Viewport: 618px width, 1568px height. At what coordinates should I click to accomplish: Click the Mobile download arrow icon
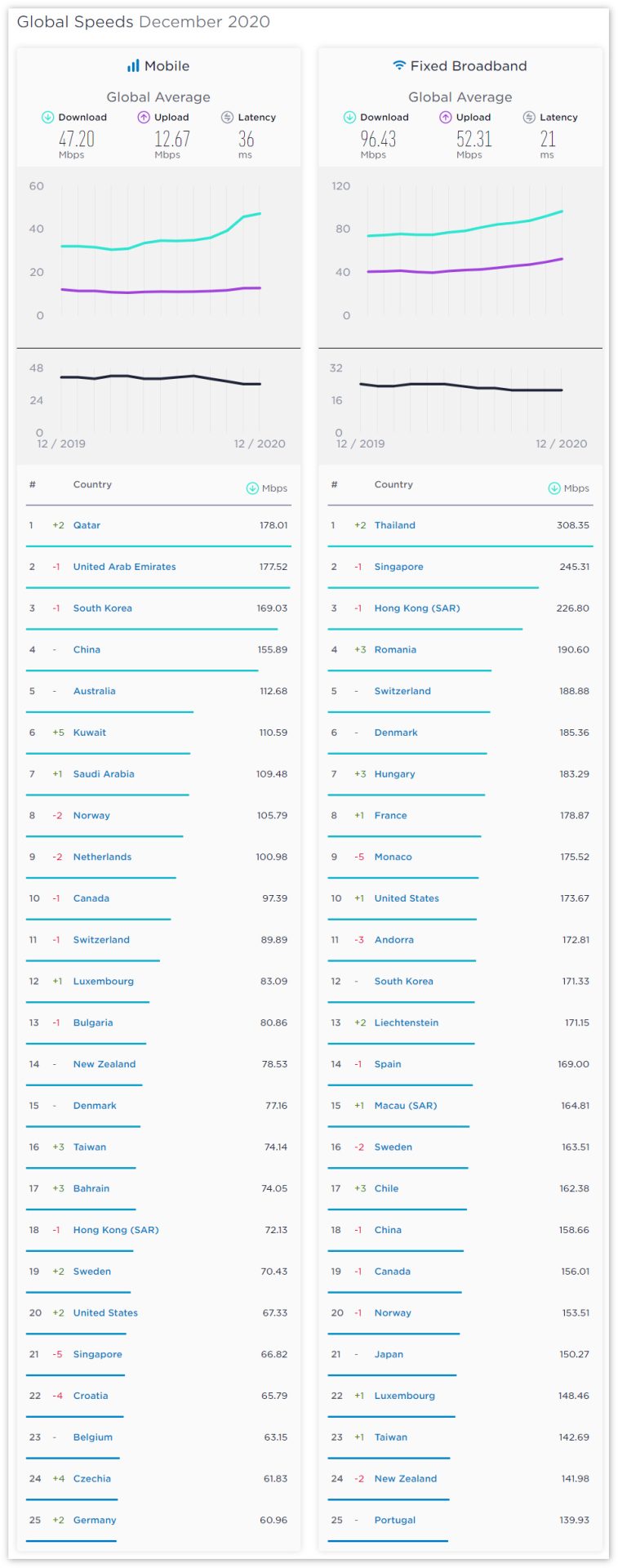pyautogui.click(x=47, y=118)
